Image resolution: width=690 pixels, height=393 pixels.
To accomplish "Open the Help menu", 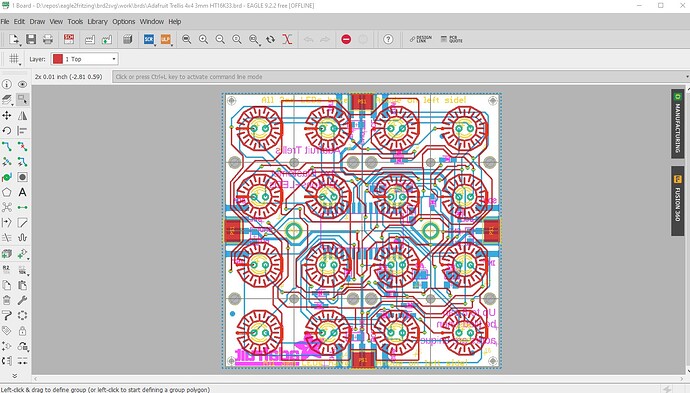I will [x=175, y=22].
